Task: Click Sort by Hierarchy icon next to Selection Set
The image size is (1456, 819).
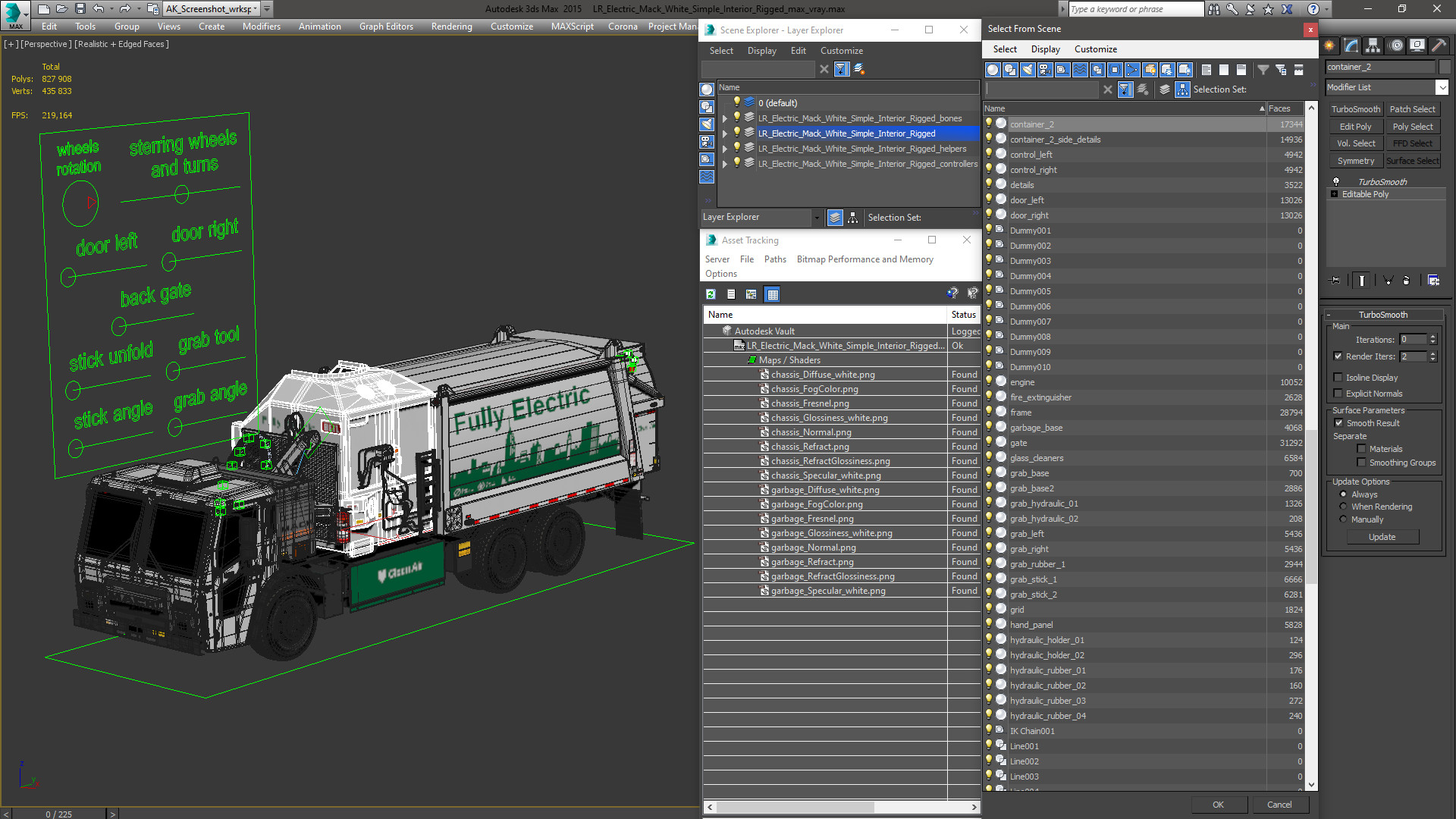Action: [x=1182, y=89]
